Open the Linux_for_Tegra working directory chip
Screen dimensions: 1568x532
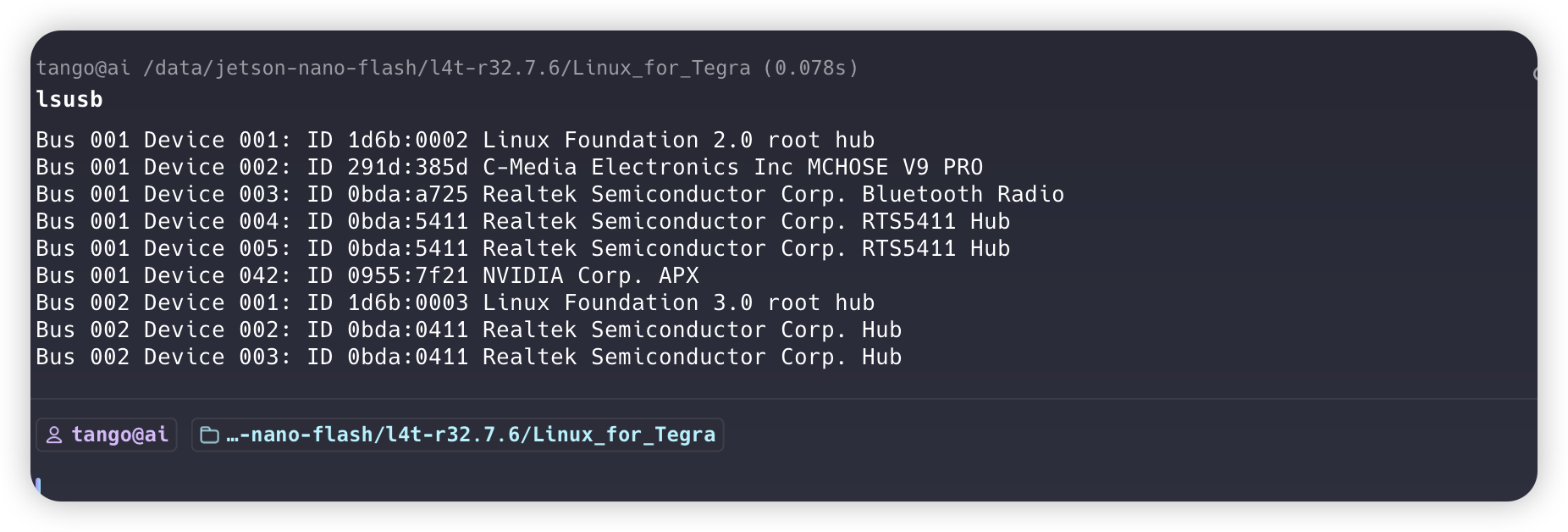click(457, 435)
